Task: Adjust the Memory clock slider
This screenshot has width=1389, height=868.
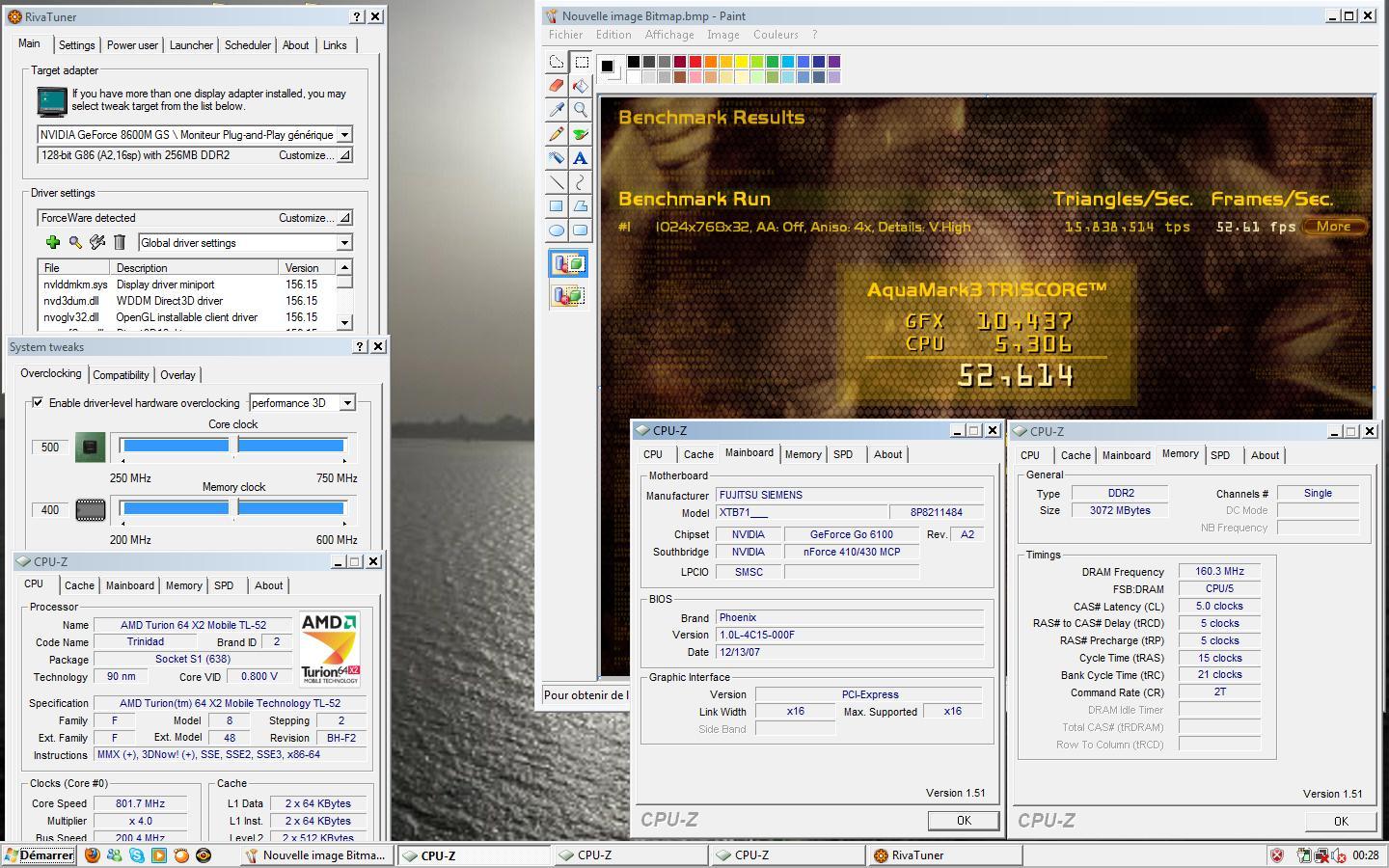Action: pos(234,508)
